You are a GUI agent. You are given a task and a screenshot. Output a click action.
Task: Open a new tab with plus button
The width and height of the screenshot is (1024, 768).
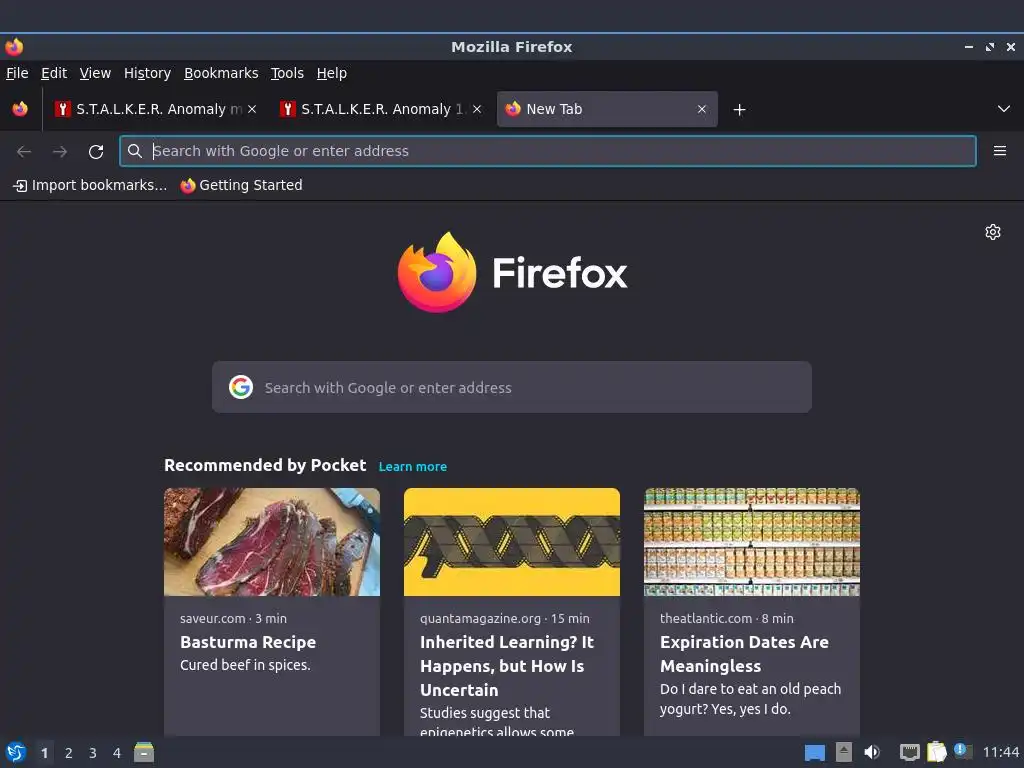pyautogui.click(x=739, y=110)
